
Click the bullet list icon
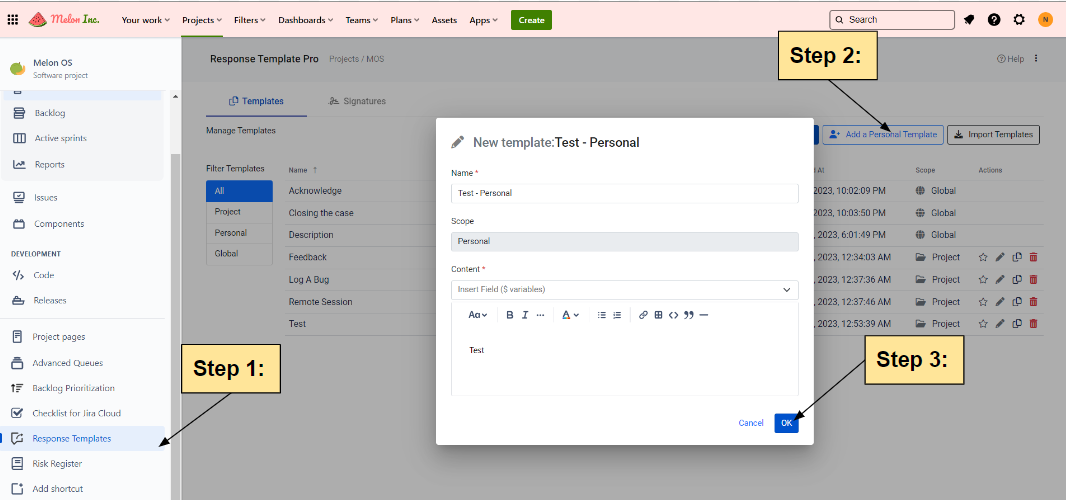(x=602, y=315)
